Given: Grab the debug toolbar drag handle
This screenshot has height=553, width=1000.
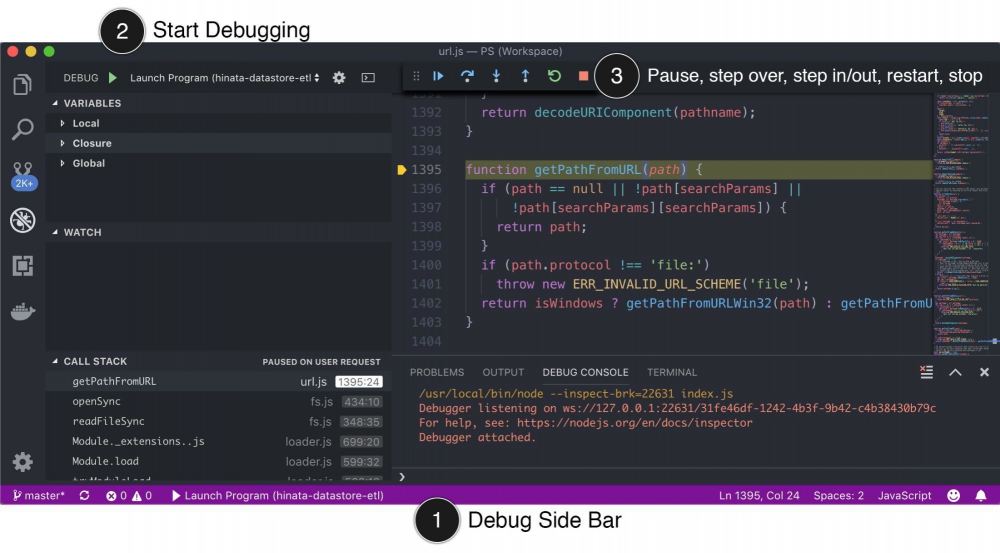Looking at the screenshot, I should tap(416, 76).
